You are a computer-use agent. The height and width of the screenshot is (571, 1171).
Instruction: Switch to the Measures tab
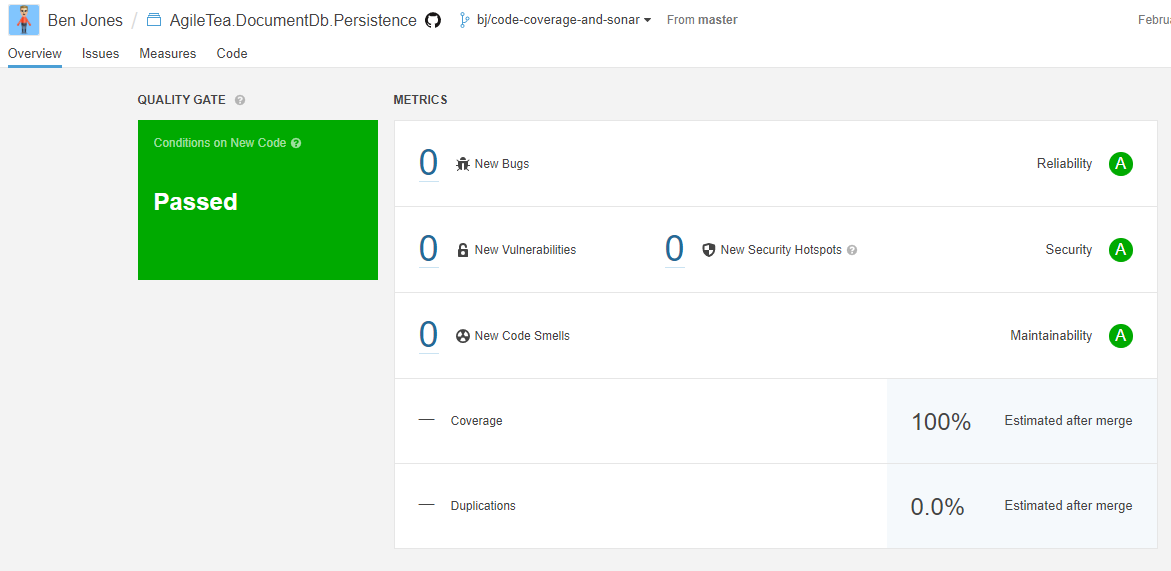pos(167,54)
